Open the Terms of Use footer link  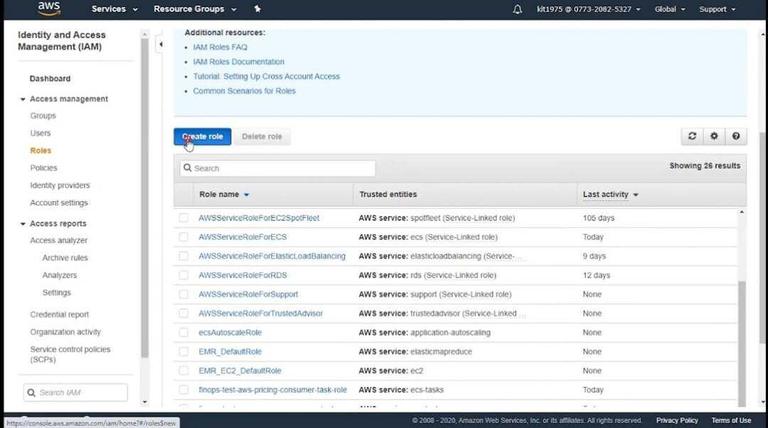pos(731,421)
